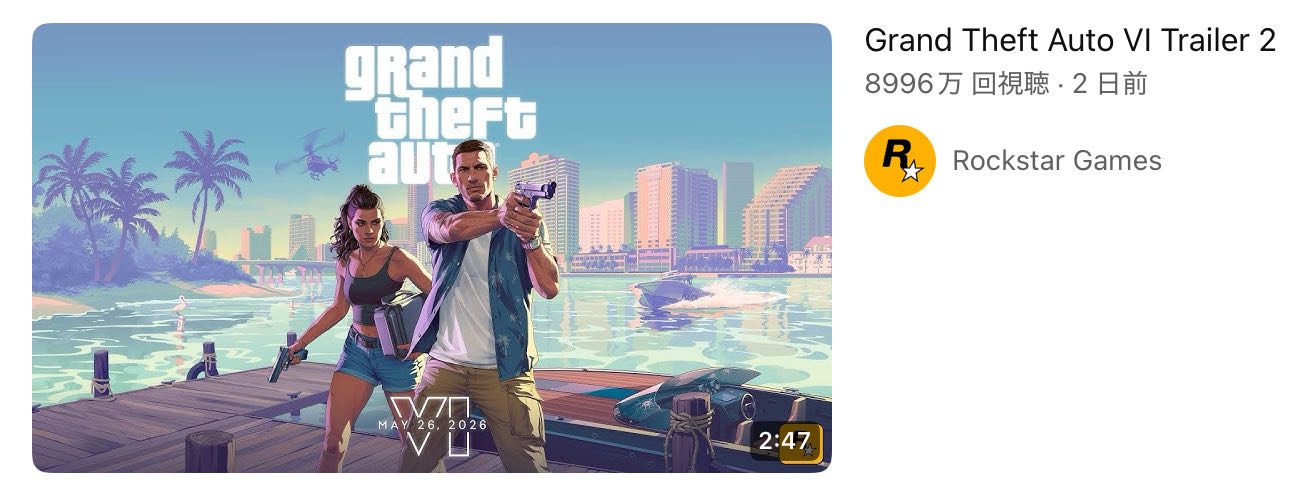Click the Roman numeral VI logo on thumbnail

coord(430,427)
